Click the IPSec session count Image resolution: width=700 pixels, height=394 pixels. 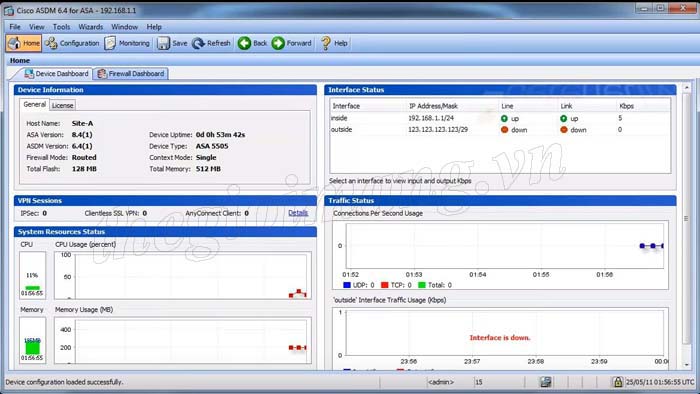[45, 213]
